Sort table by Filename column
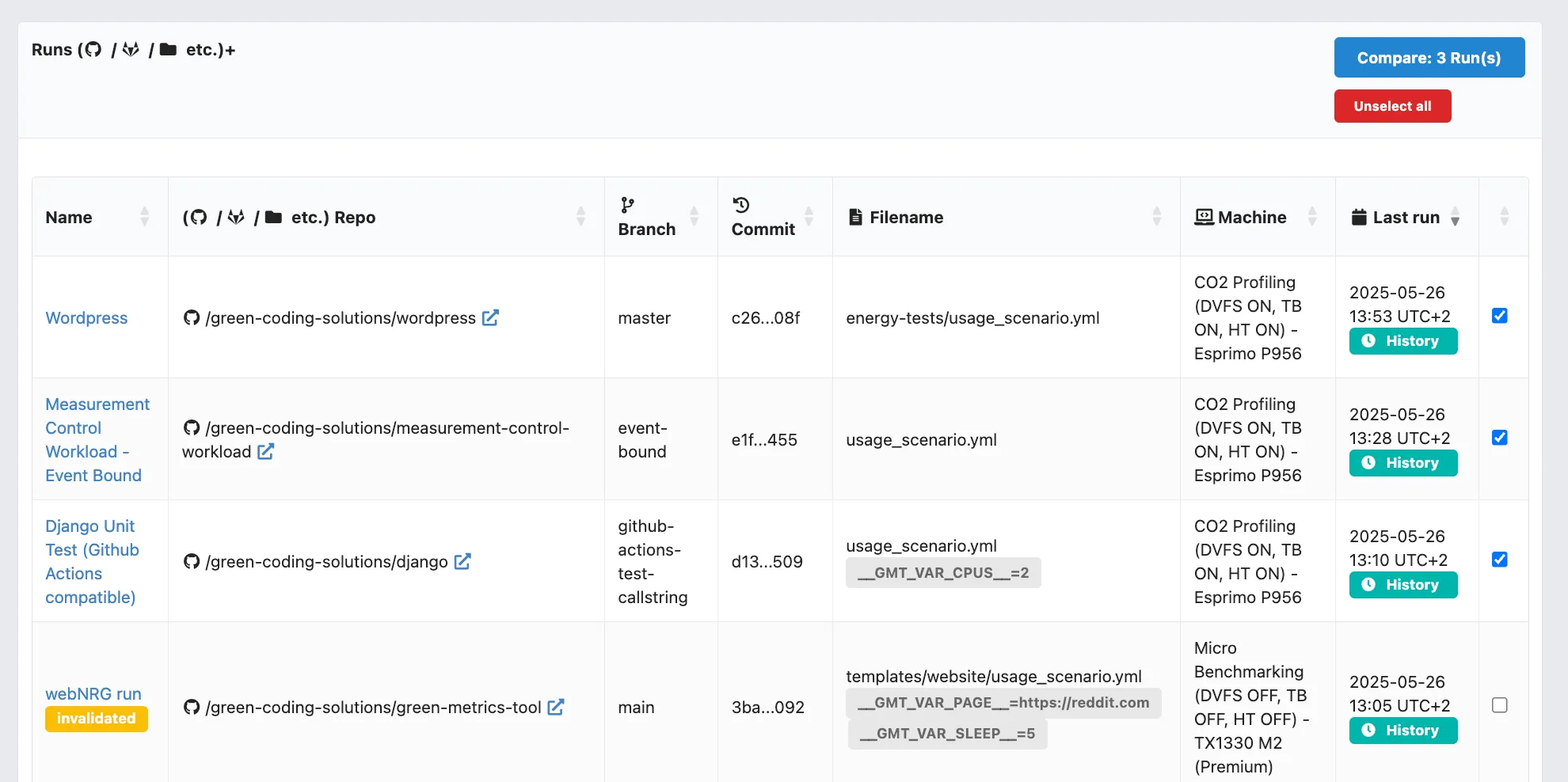This screenshot has width=1568, height=782. [x=1007, y=217]
